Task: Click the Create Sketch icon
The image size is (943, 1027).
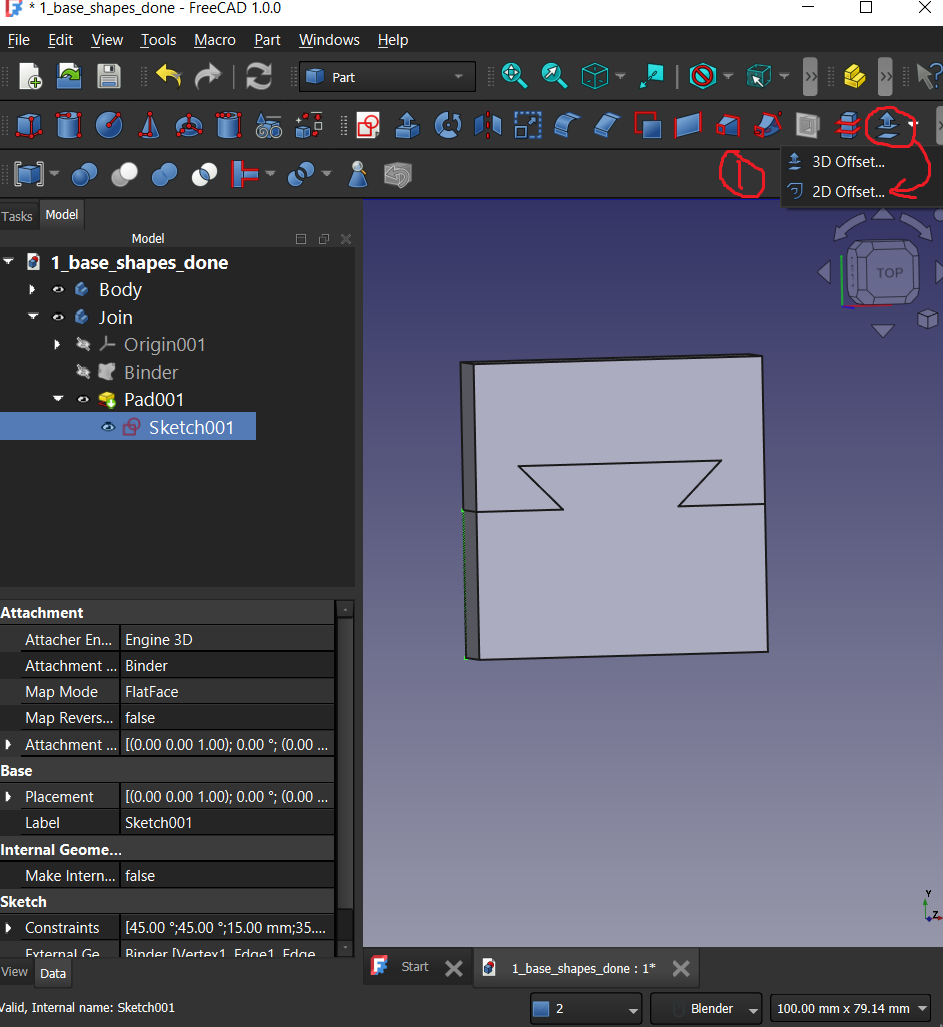Action: pos(368,125)
